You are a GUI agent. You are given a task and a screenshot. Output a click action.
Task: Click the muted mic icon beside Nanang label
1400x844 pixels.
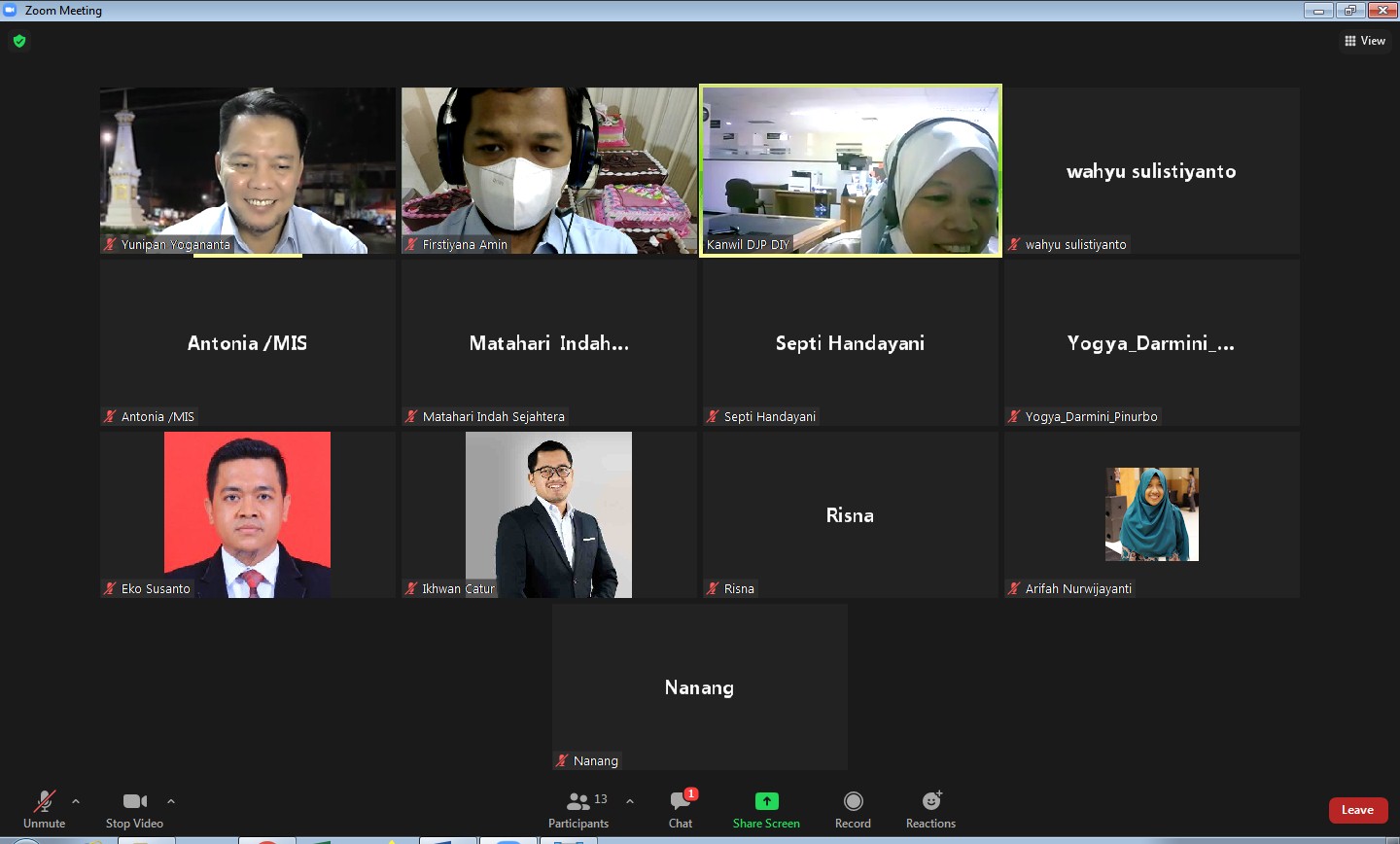pos(562,761)
